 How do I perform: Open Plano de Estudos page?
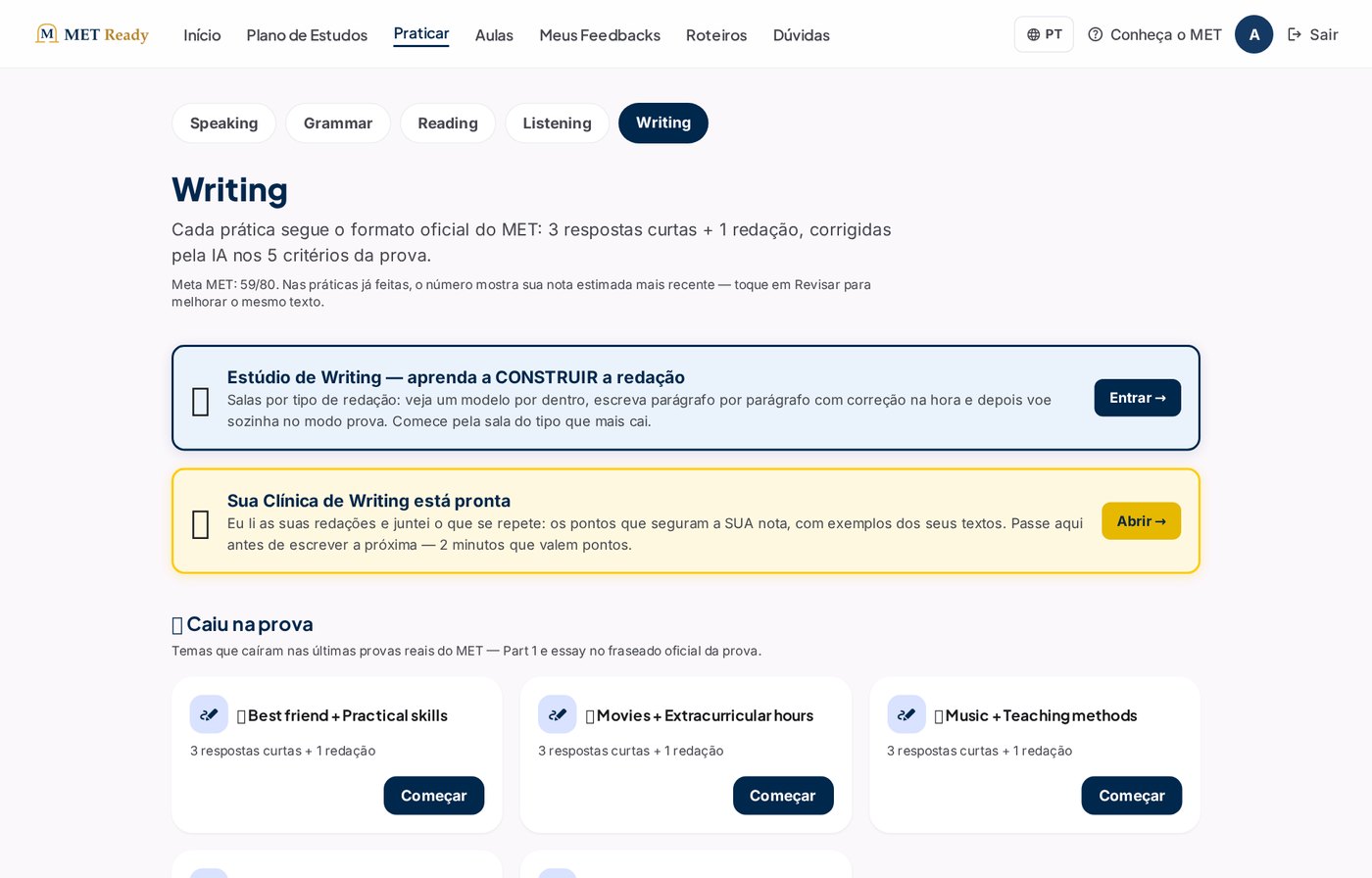[x=307, y=35]
